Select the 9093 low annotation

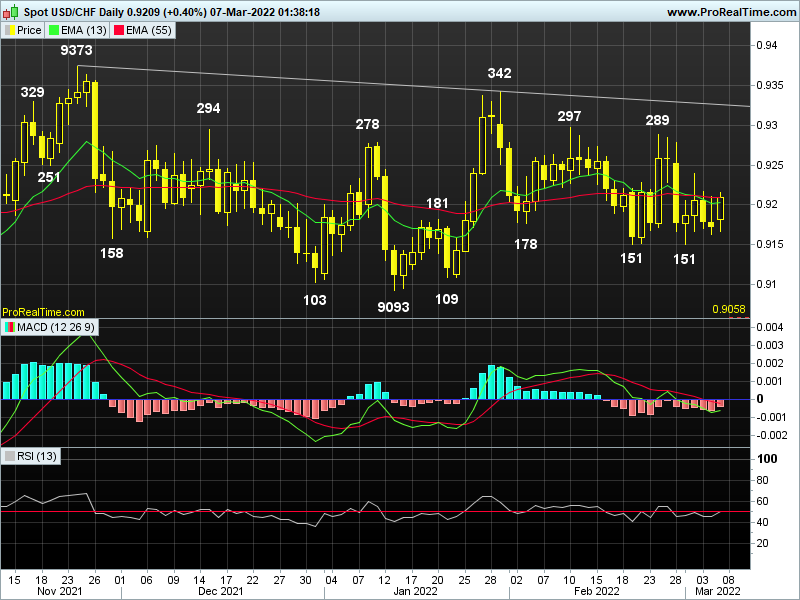[393, 307]
